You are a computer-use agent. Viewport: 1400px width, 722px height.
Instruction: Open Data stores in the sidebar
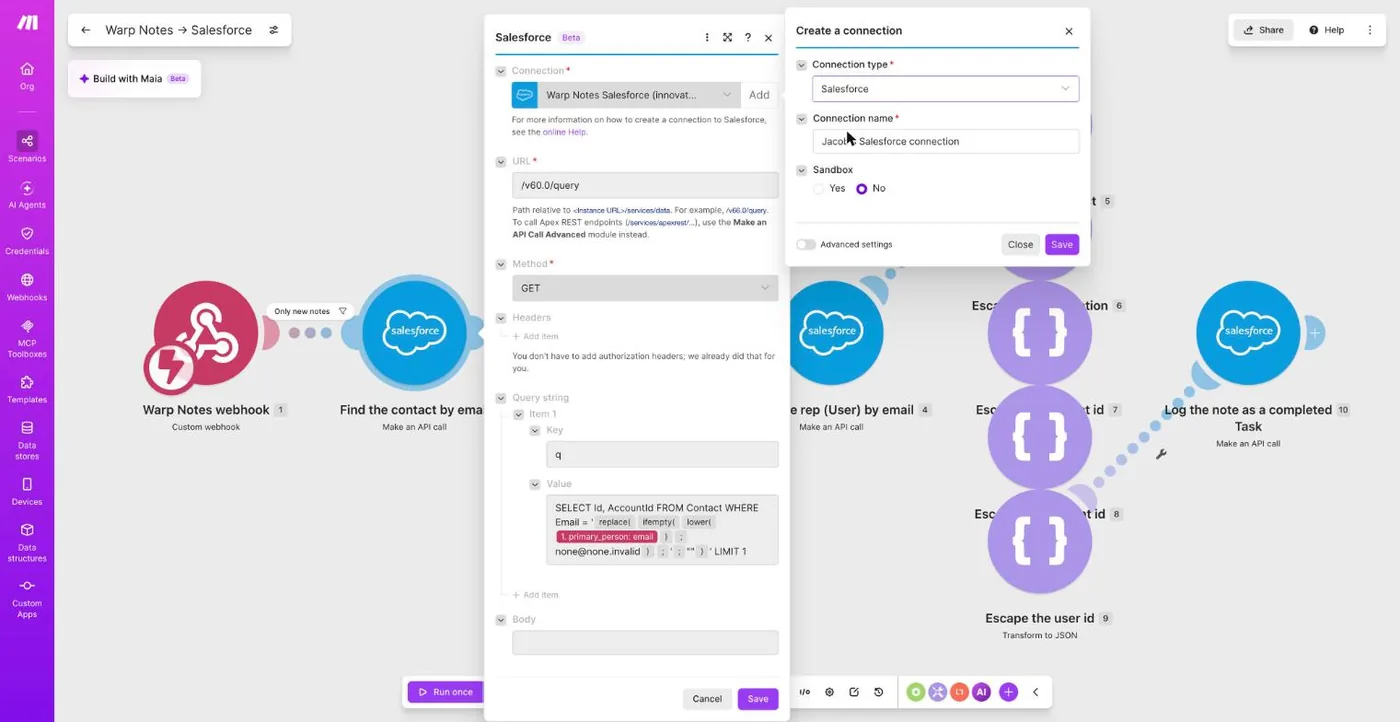27,440
